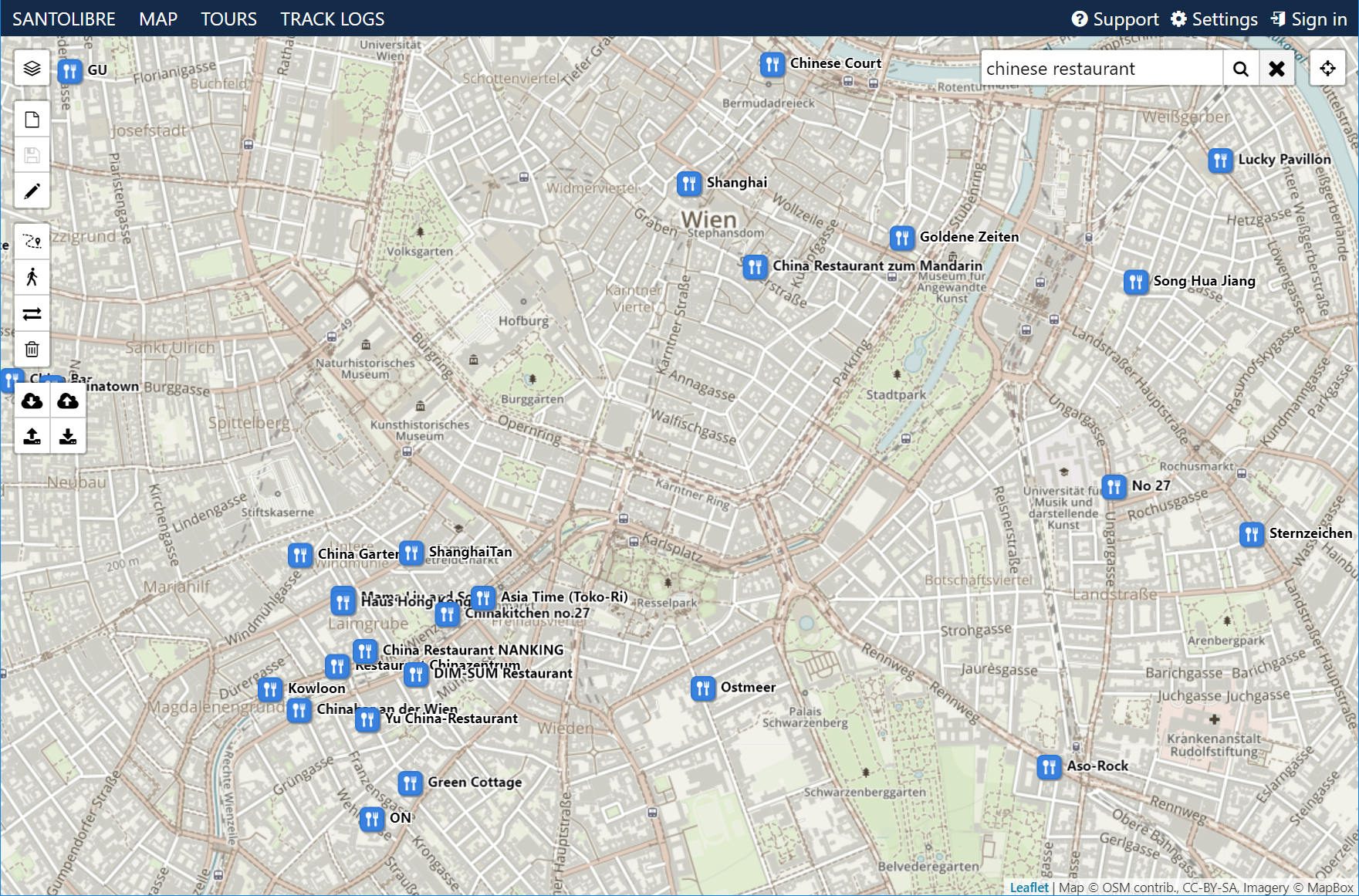1359x896 pixels.
Task: Click the disabled save tour icon
Action: [32, 155]
